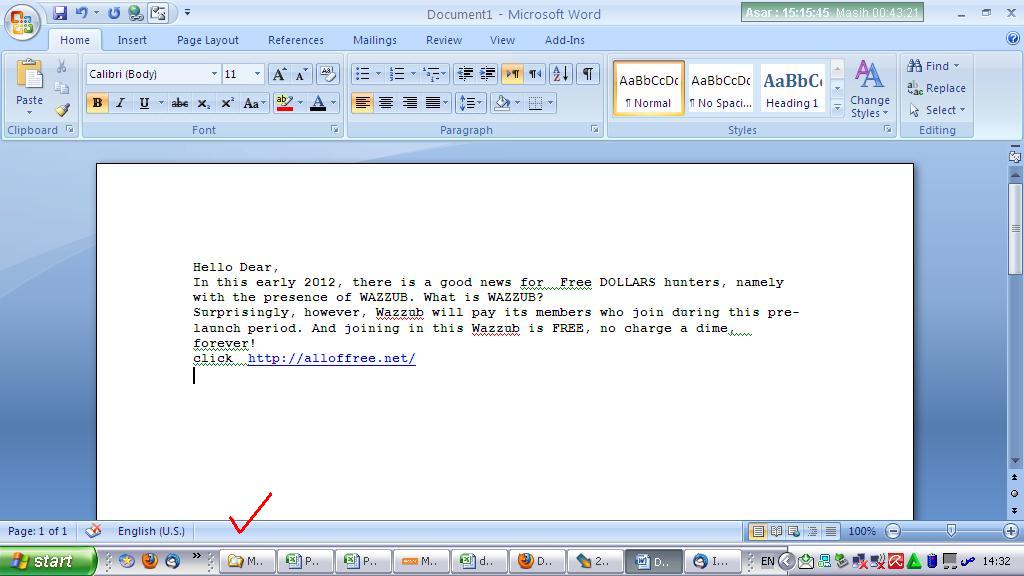The image size is (1024, 576).
Task: Toggle strikethrough formatting
Action: (x=180, y=103)
